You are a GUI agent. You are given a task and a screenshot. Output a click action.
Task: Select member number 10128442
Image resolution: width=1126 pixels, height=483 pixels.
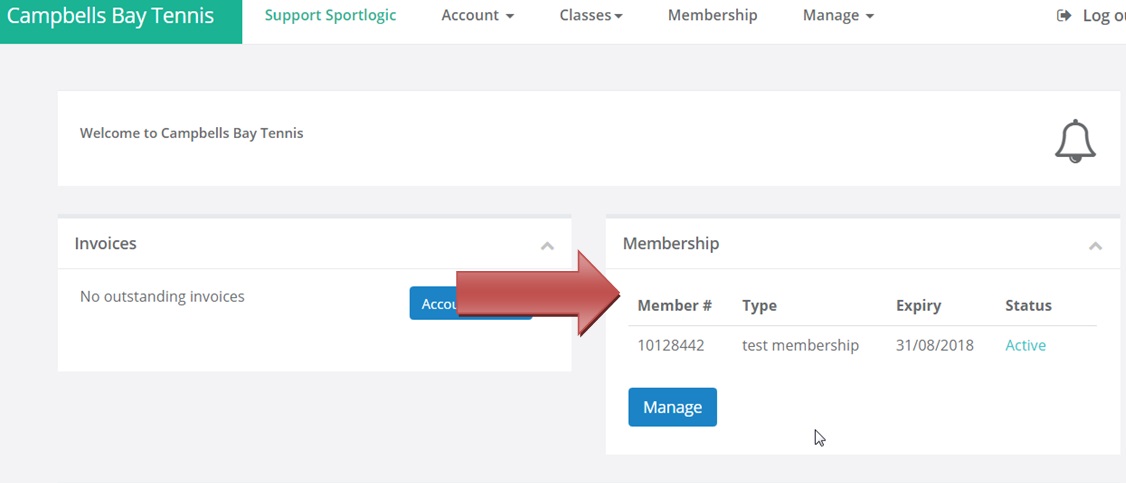click(671, 345)
